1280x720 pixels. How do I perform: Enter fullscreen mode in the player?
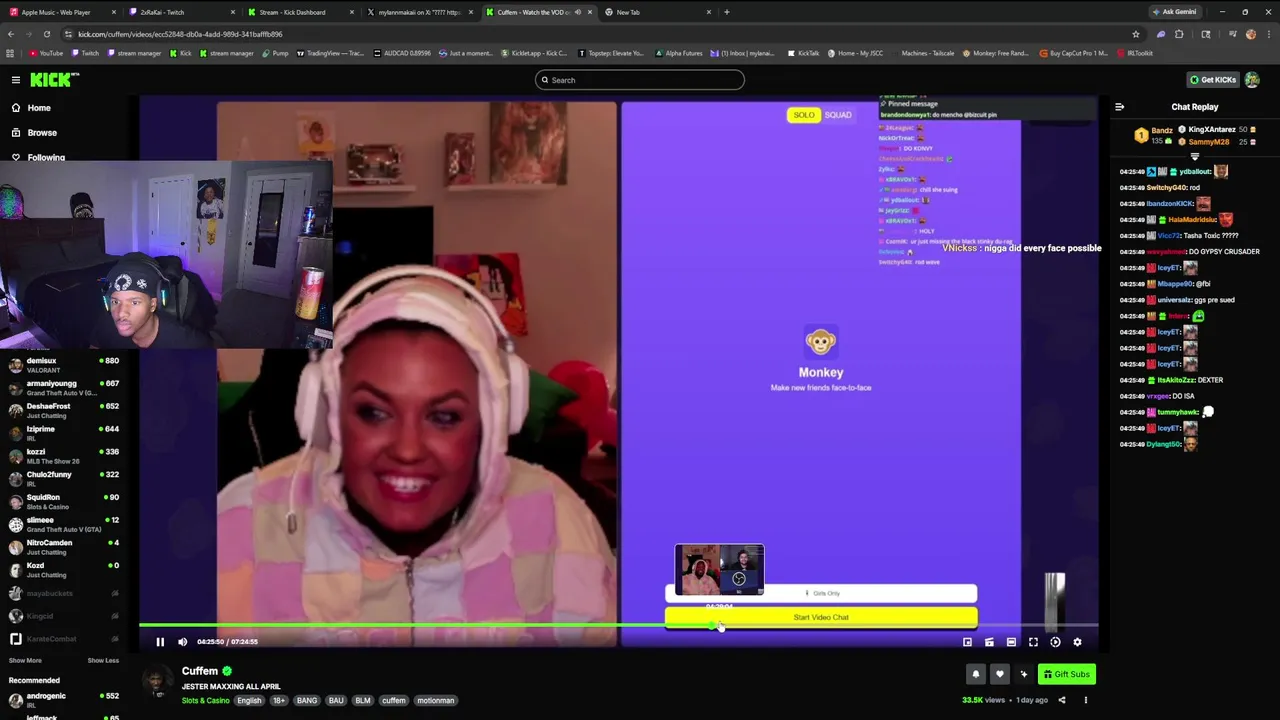[1033, 642]
